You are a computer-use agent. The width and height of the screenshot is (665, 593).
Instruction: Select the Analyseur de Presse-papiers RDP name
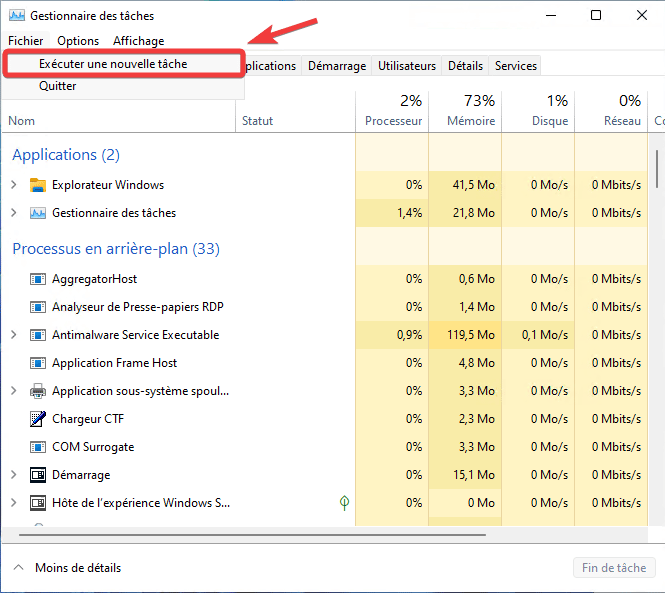coord(138,307)
